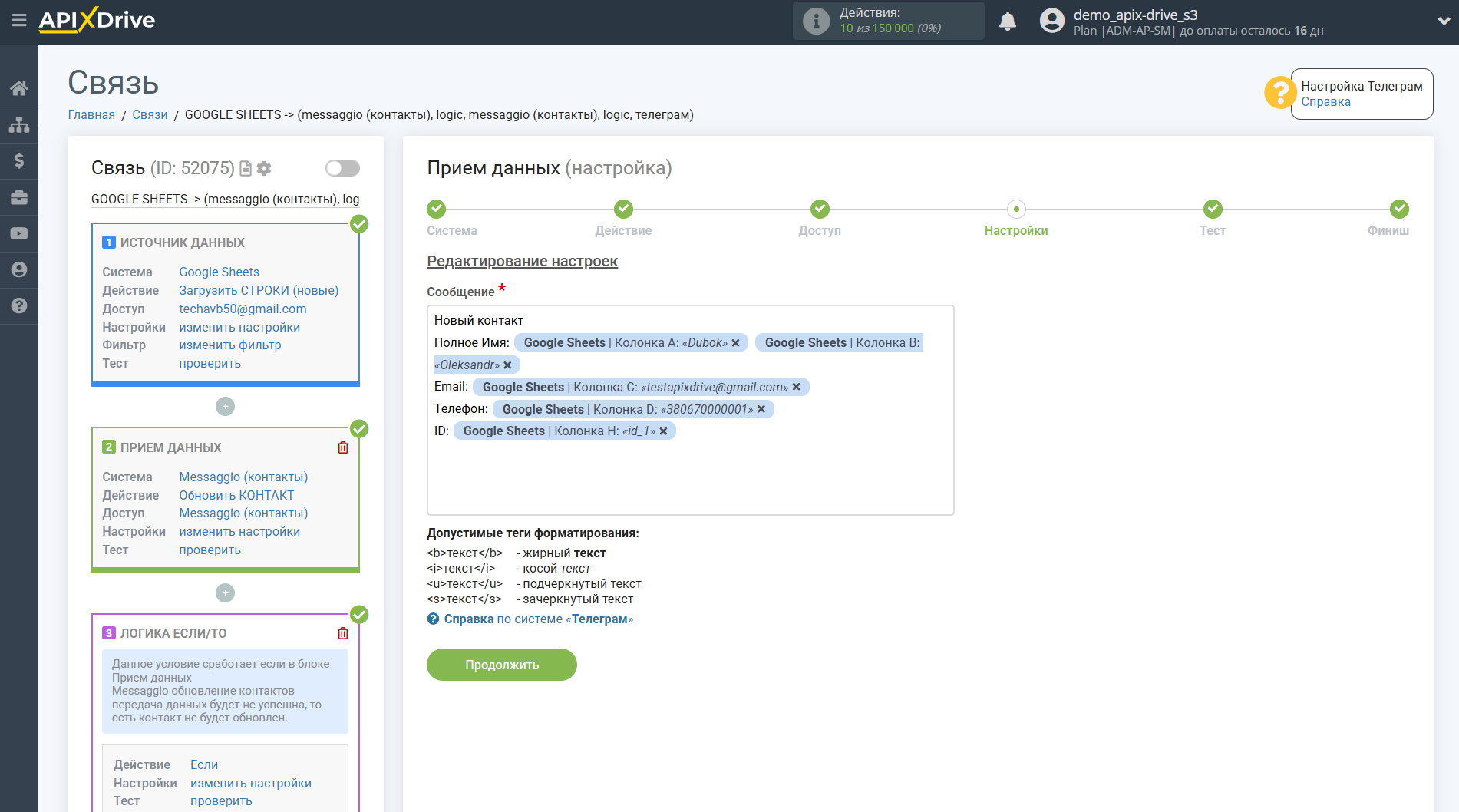The image size is (1459, 812).
Task: Go to the Система step
Action: 436,210
